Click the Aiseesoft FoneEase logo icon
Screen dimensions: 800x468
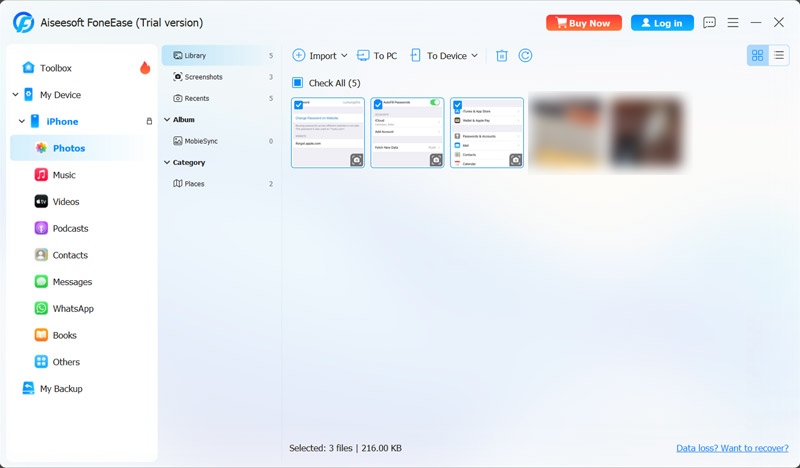(x=23, y=22)
